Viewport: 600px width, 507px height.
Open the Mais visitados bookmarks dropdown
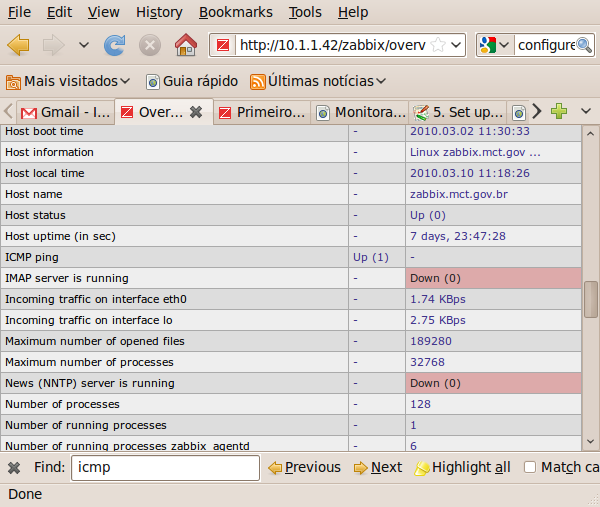pyautogui.click(x=68, y=81)
